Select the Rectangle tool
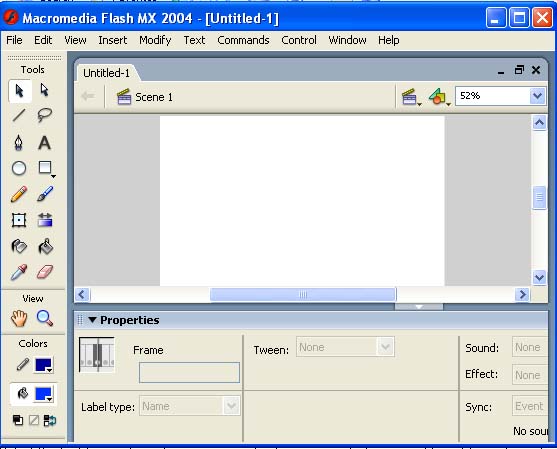Image resolution: width=557 pixels, height=449 pixels. [x=45, y=168]
